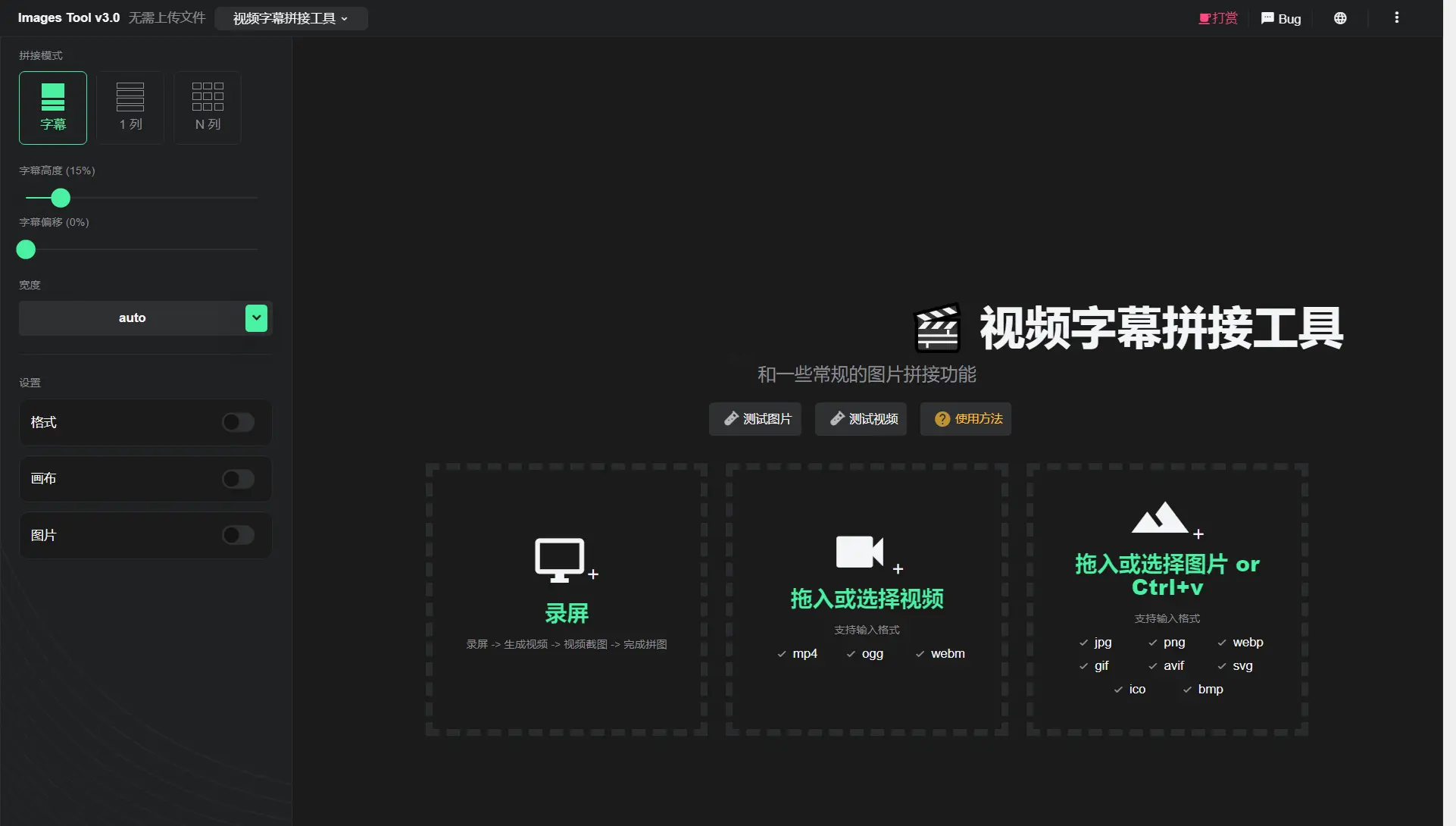Click the 录屏 heading
This screenshot has width=1456, height=826.
tap(567, 613)
